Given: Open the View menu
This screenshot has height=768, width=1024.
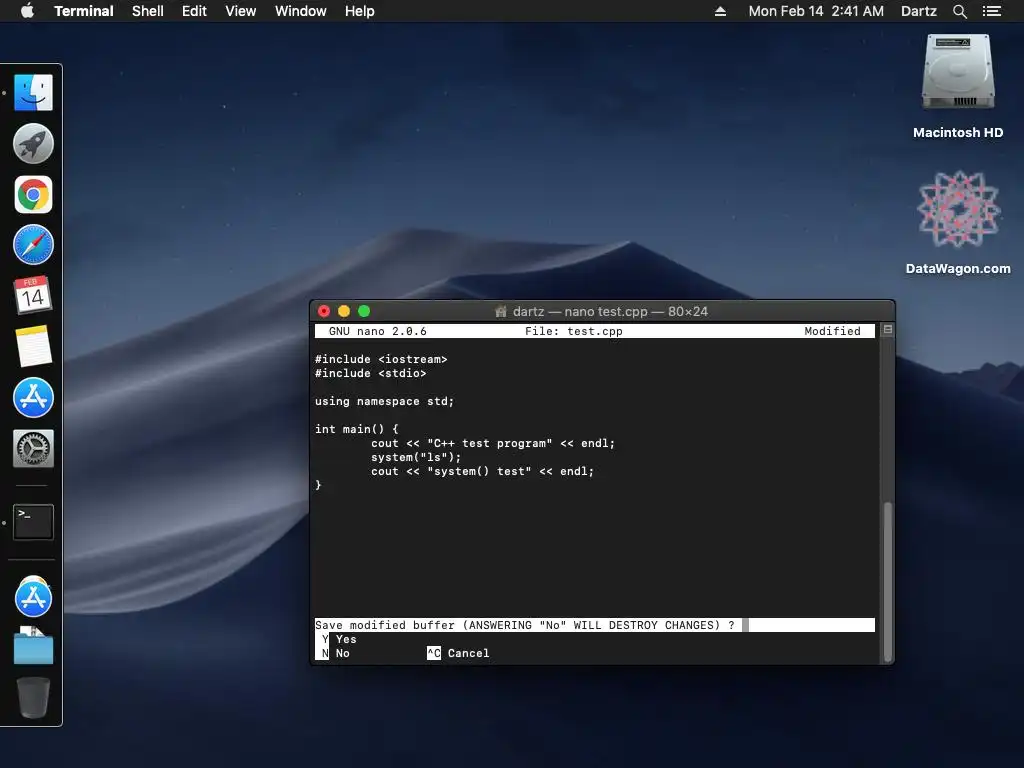Looking at the screenshot, I should click(x=240, y=11).
